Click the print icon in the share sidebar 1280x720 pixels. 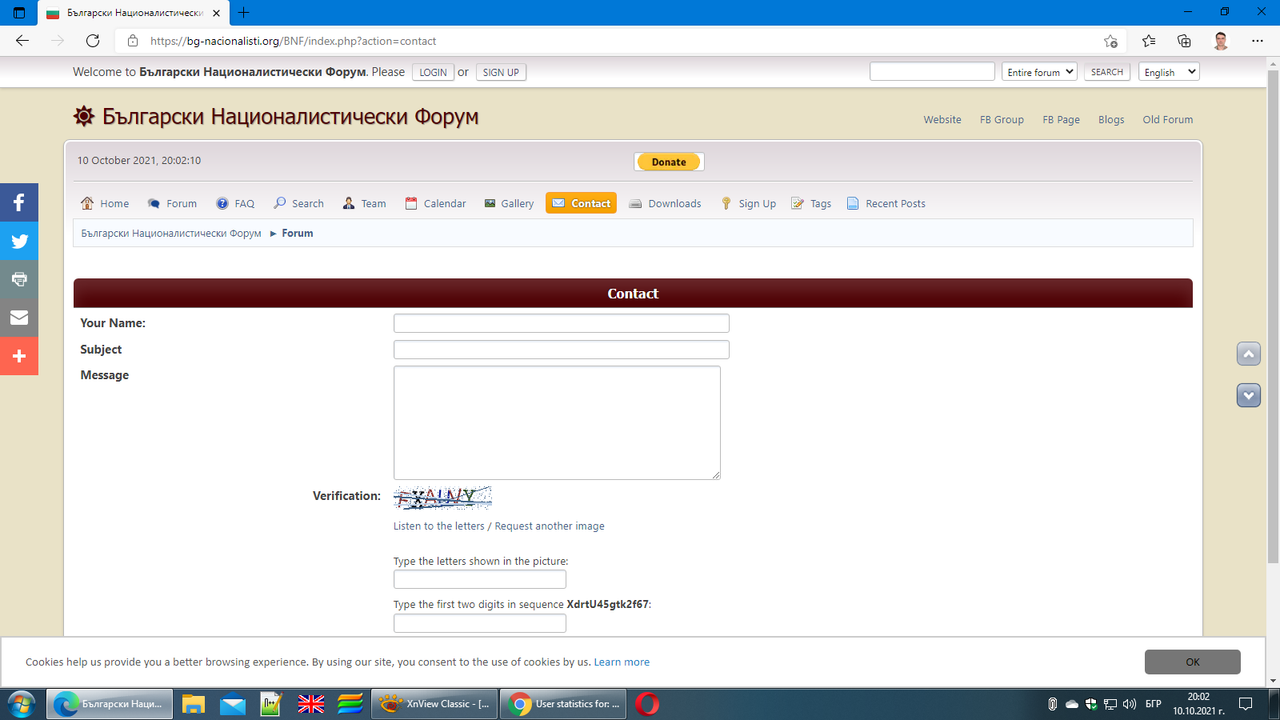pos(19,279)
